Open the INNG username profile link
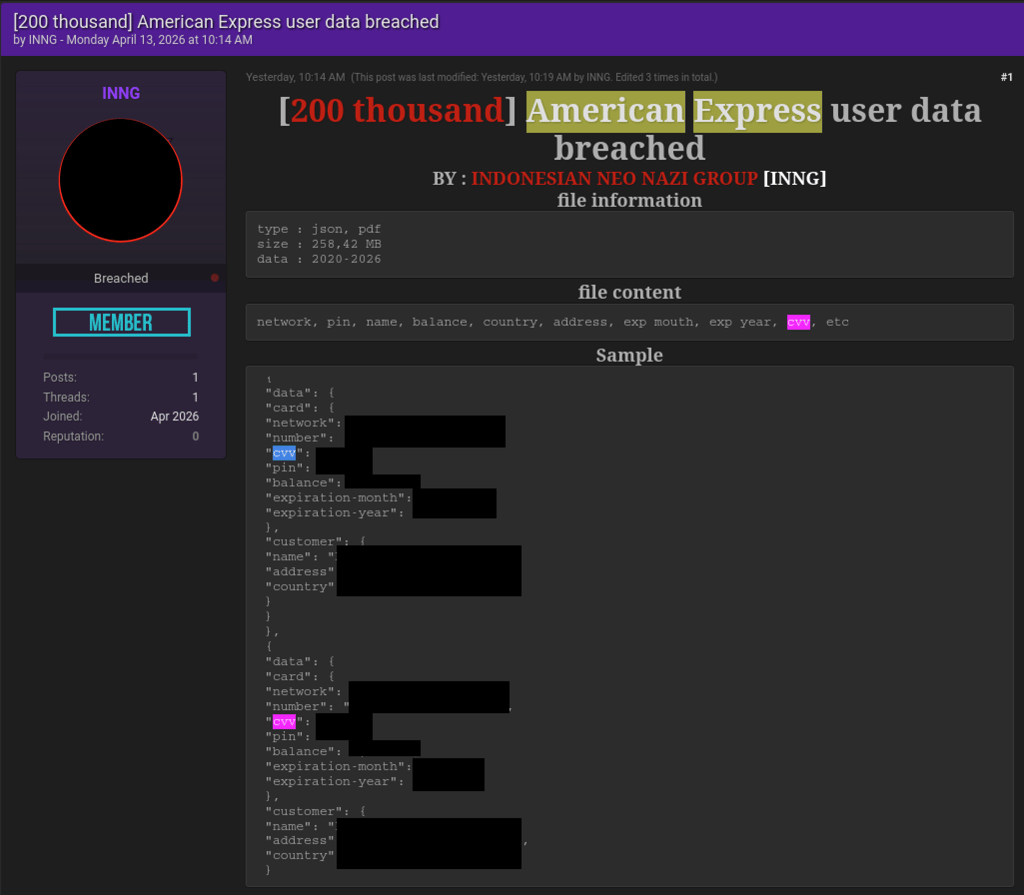Viewport: 1024px width, 895px height. click(121, 93)
